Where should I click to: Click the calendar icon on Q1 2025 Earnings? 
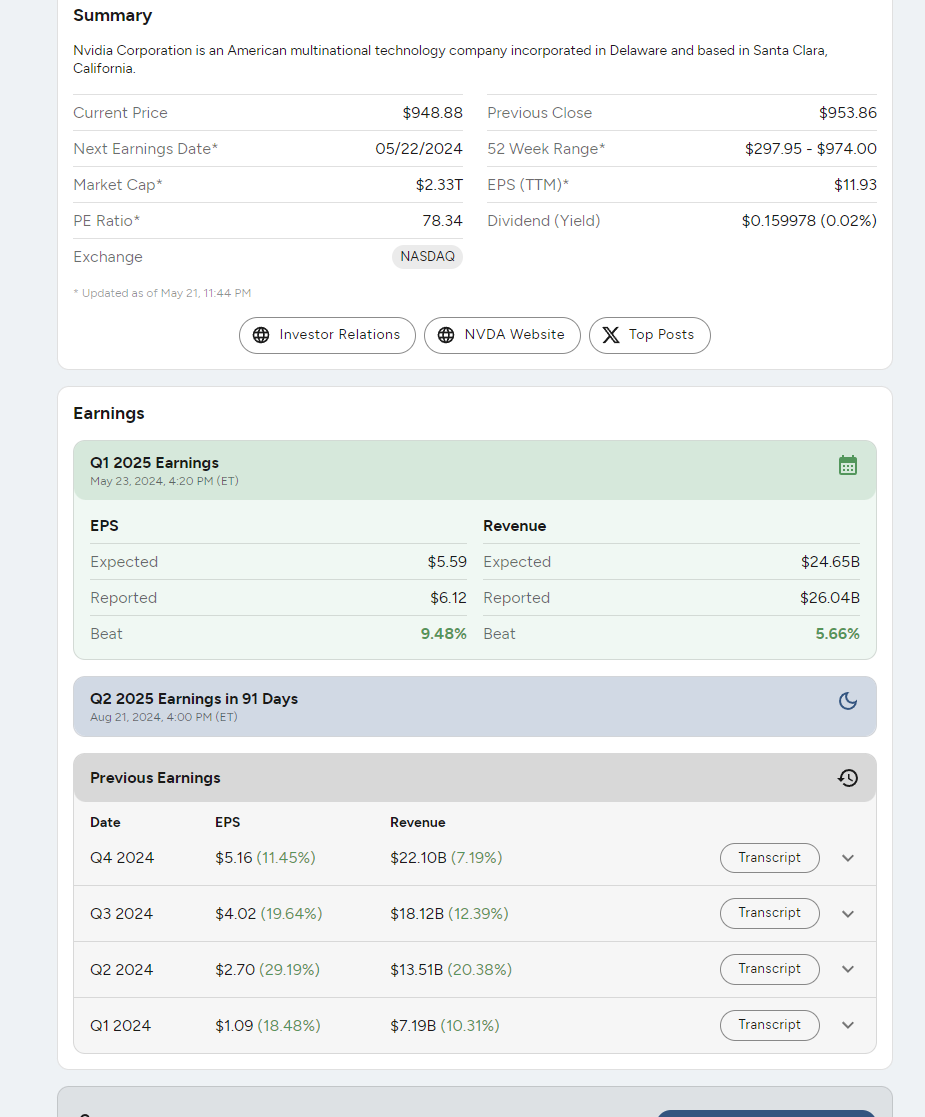tap(848, 465)
